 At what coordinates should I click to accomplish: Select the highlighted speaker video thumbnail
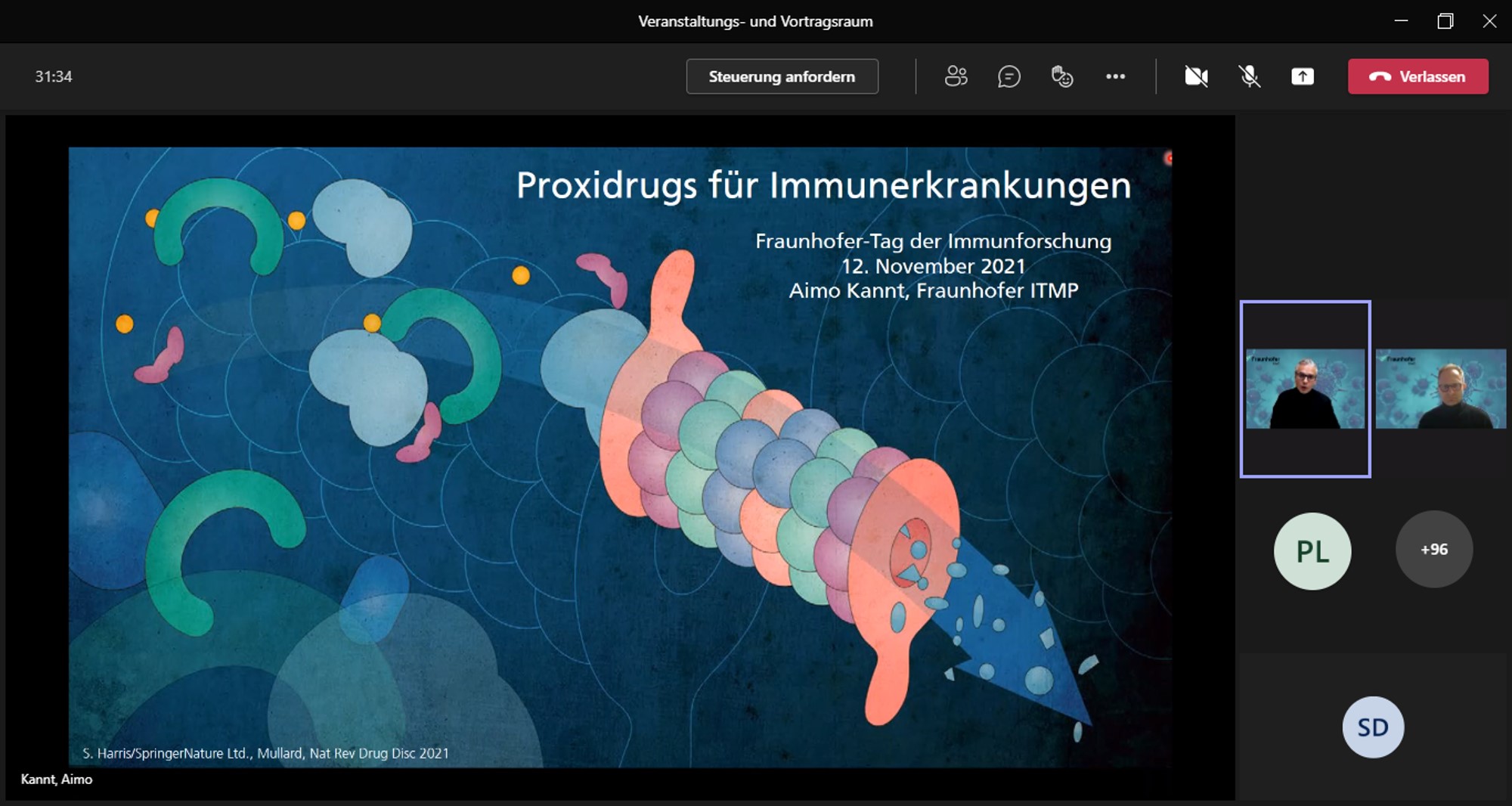[1306, 389]
